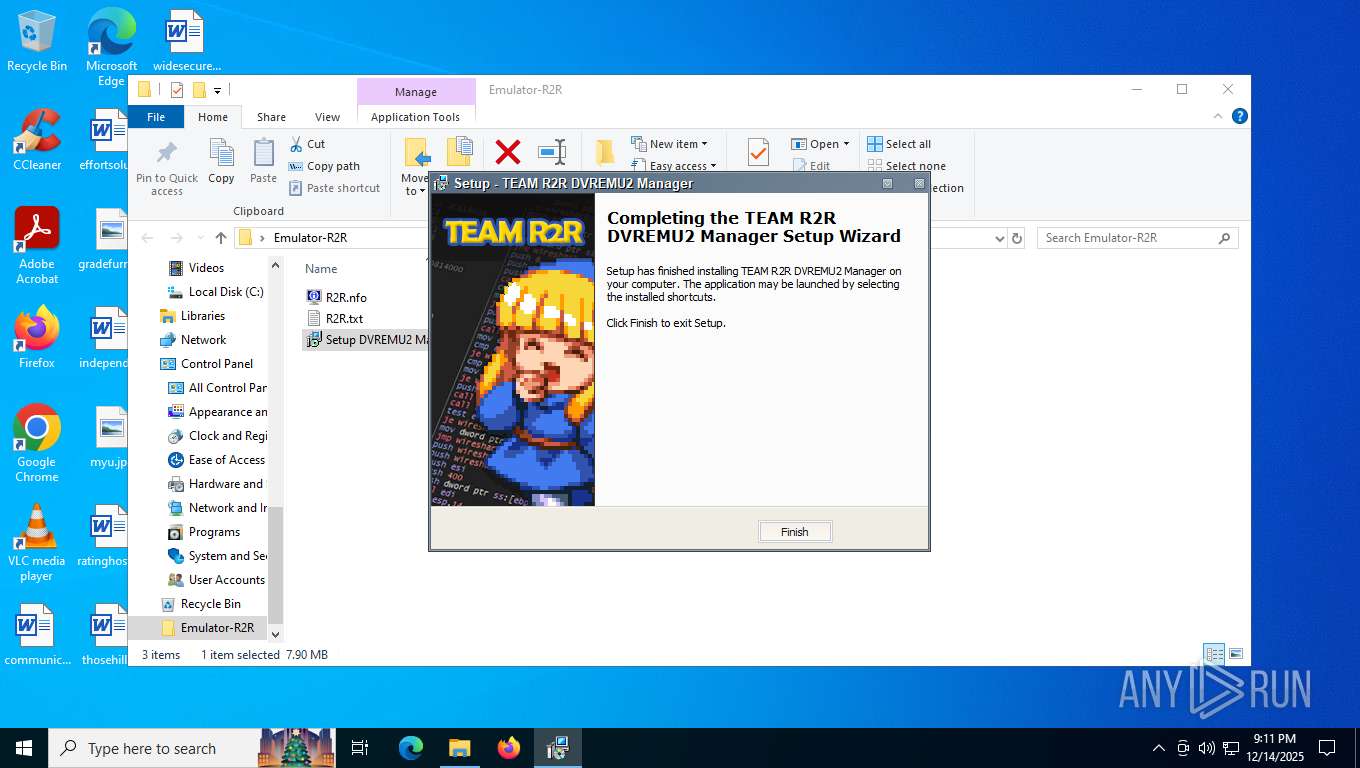Click the Search Emulator-R2R input field
1360x768 pixels.
coord(1137,238)
